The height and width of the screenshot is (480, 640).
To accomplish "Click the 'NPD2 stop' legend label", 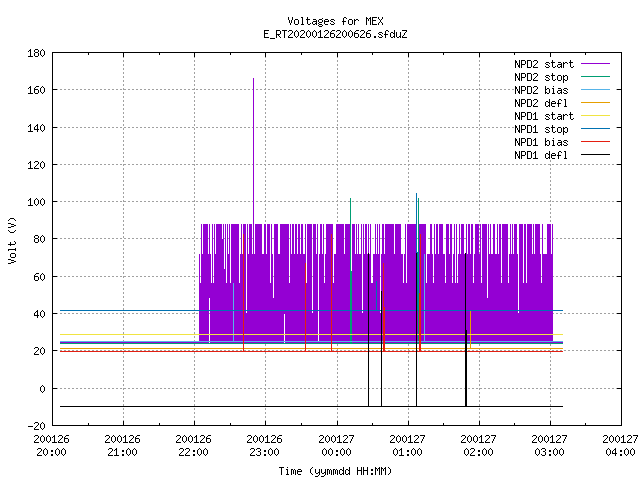I will click(541, 77).
